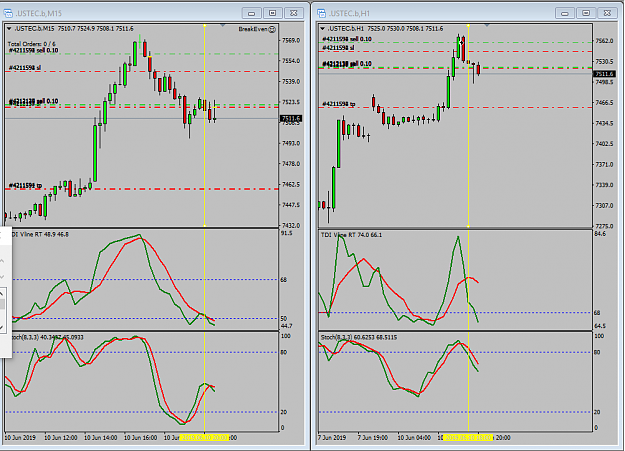The image size is (625, 451).
Task: Click the chart icon in the .USTEC.b,M15 title bar
Action: [x=8, y=14]
